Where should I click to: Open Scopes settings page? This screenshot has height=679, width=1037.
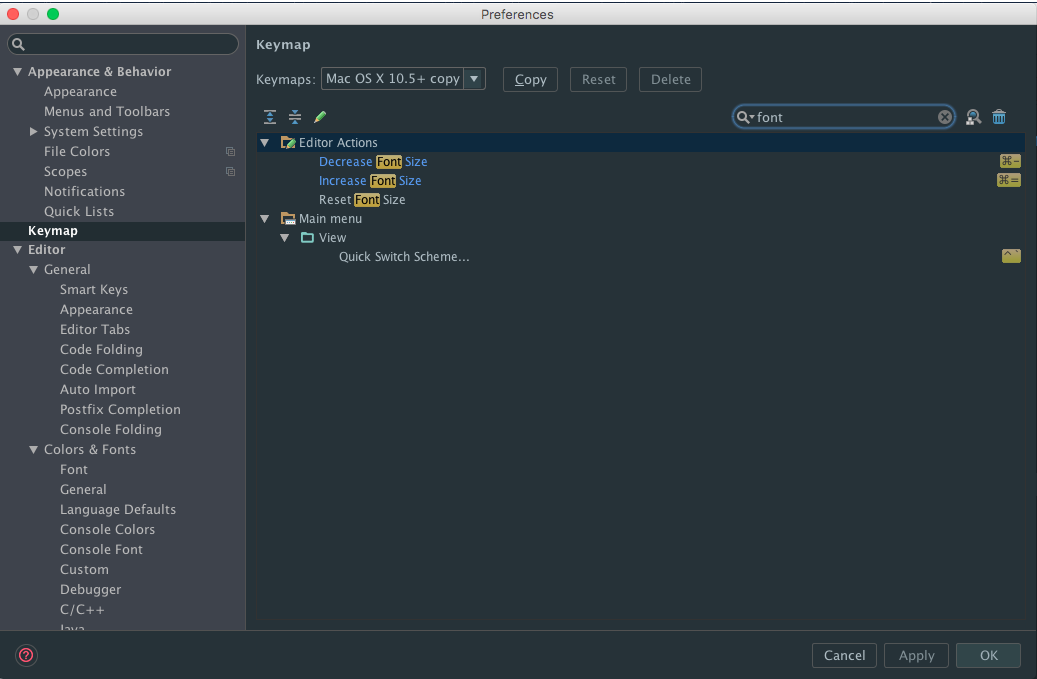[65, 171]
